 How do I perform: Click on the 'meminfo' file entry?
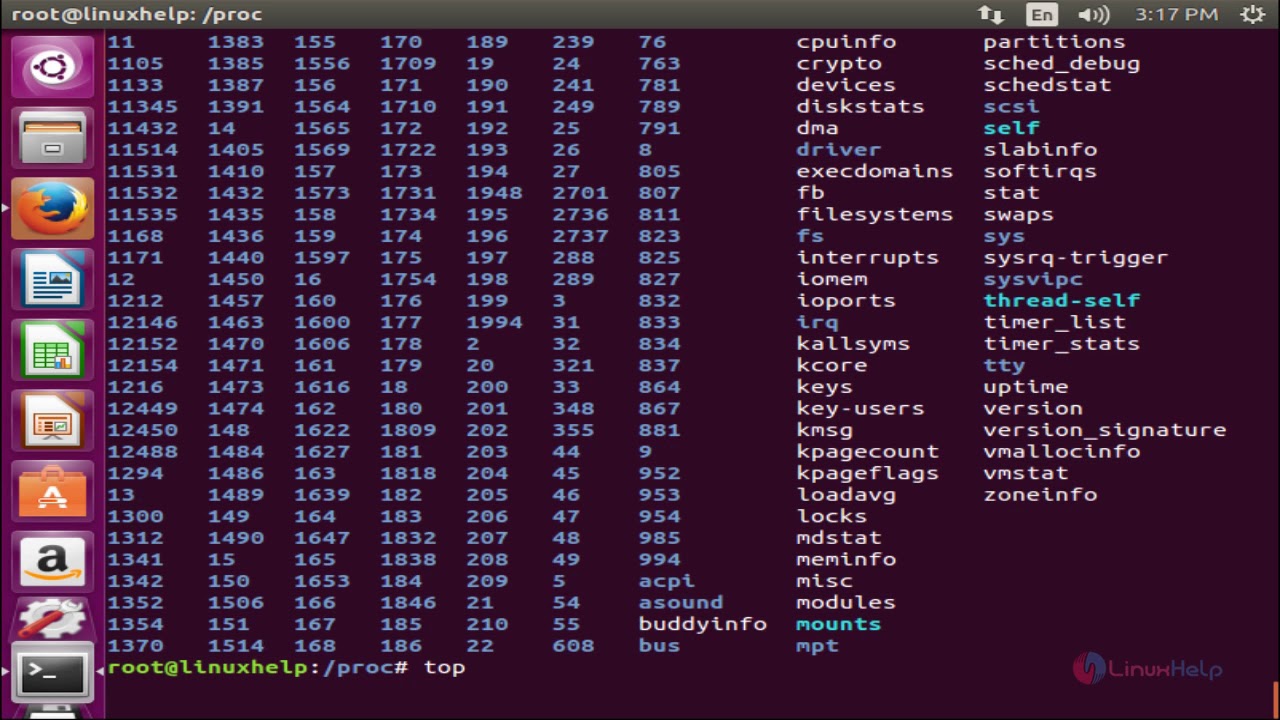(846, 559)
